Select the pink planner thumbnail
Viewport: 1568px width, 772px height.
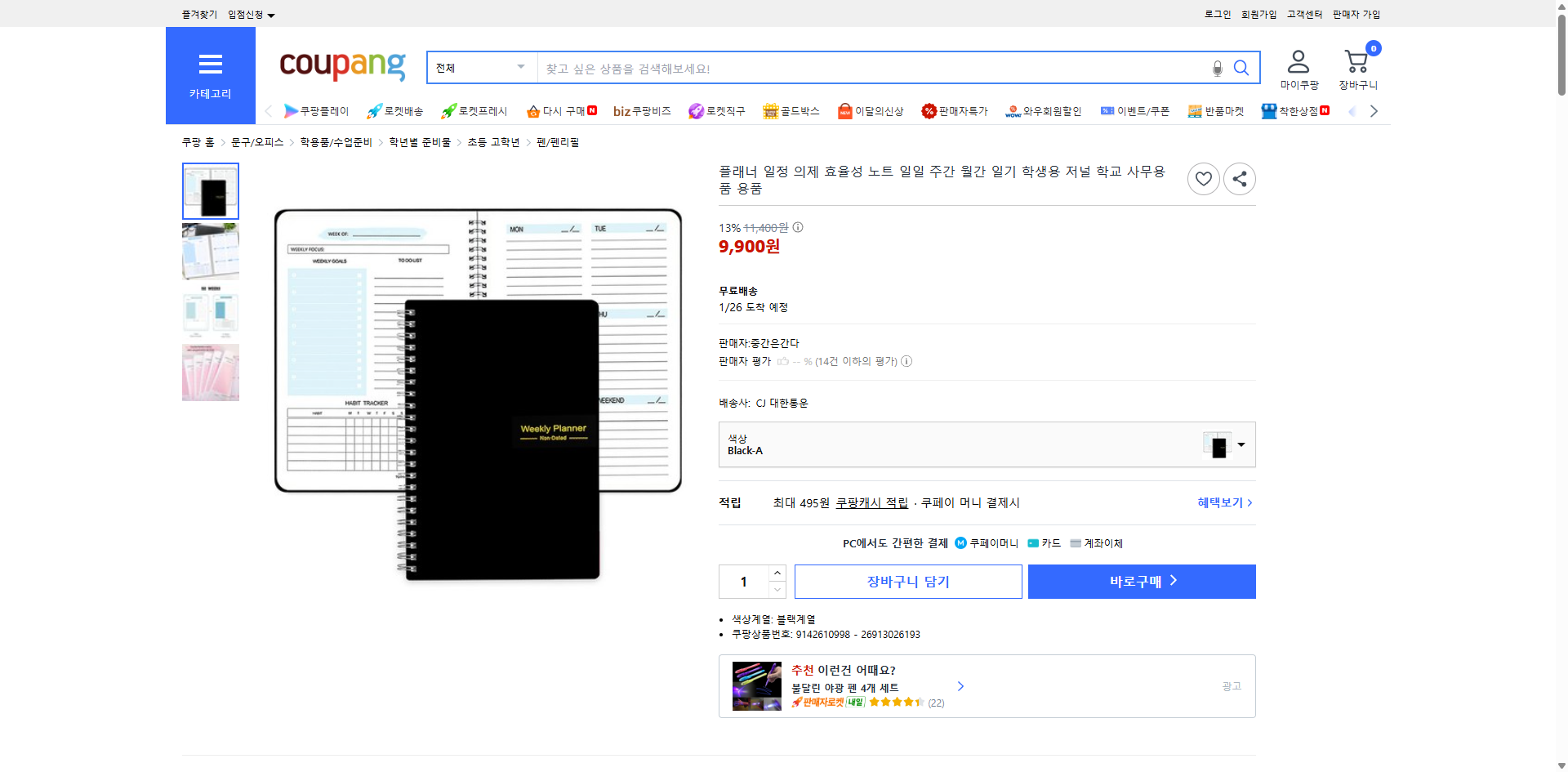point(210,373)
